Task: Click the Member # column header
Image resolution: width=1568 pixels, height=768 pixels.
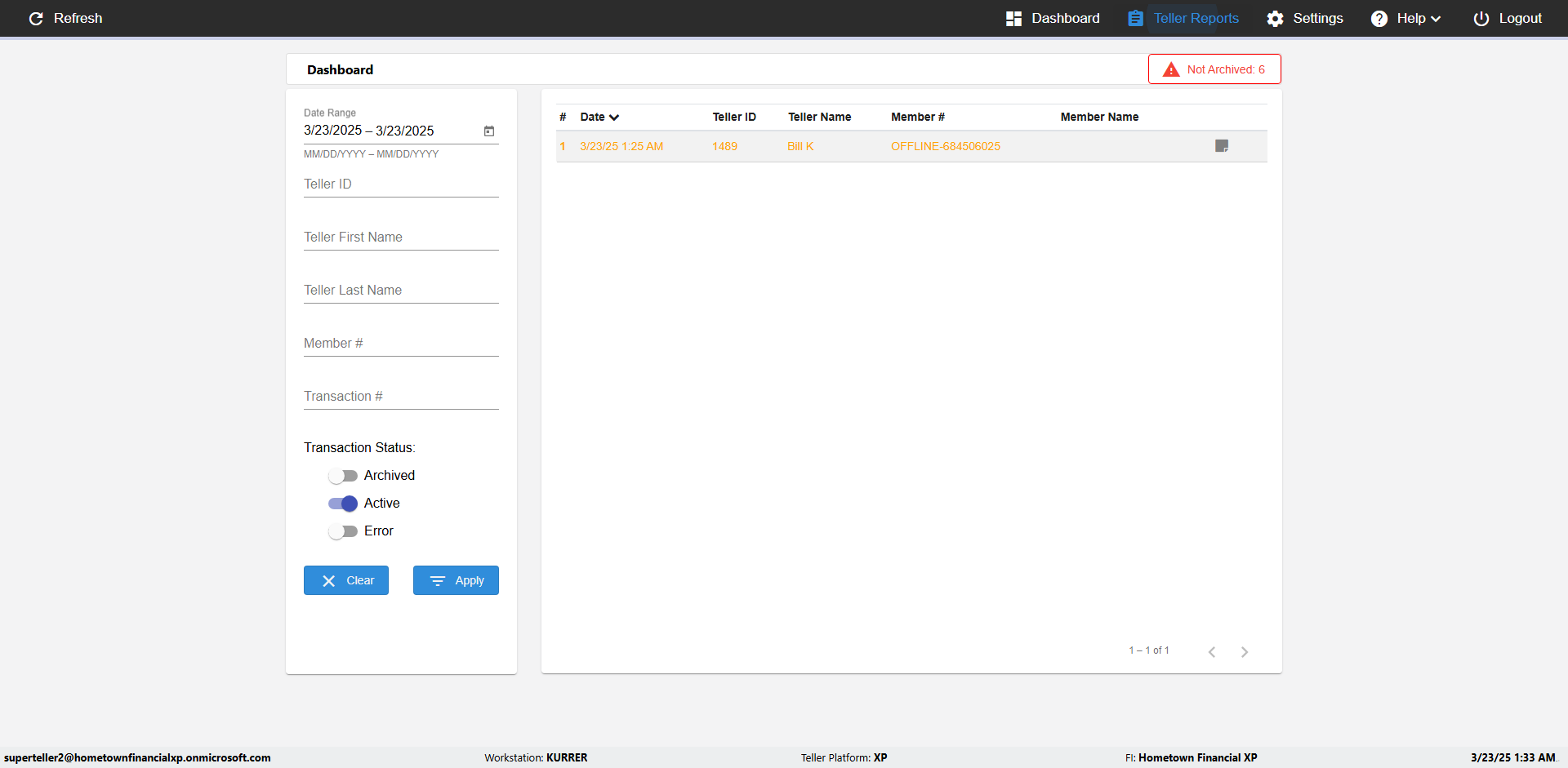Action: click(918, 117)
